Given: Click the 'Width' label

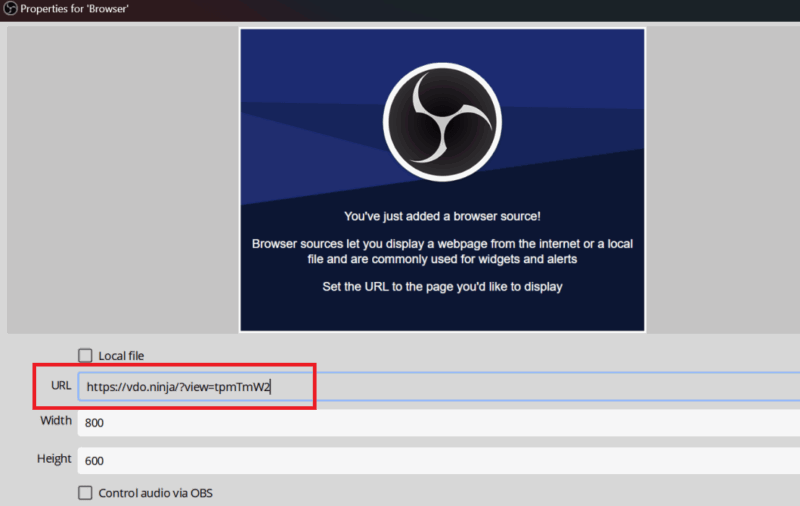Looking at the screenshot, I should coord(56,420).
